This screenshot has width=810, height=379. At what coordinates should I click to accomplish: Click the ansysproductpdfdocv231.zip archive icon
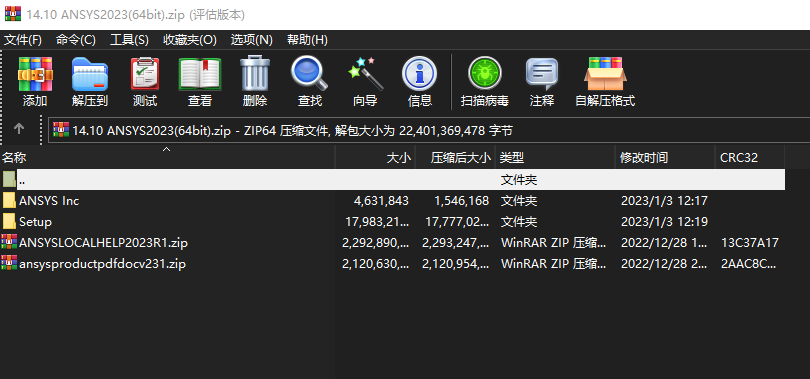pos(9,264)
